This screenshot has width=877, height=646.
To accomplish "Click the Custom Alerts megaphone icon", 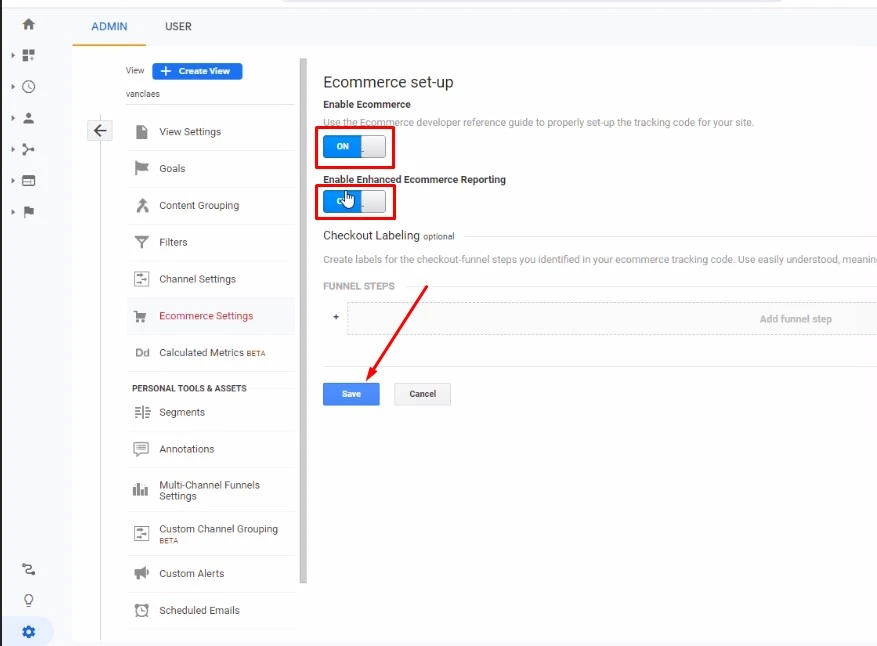I will pos(140,573).
